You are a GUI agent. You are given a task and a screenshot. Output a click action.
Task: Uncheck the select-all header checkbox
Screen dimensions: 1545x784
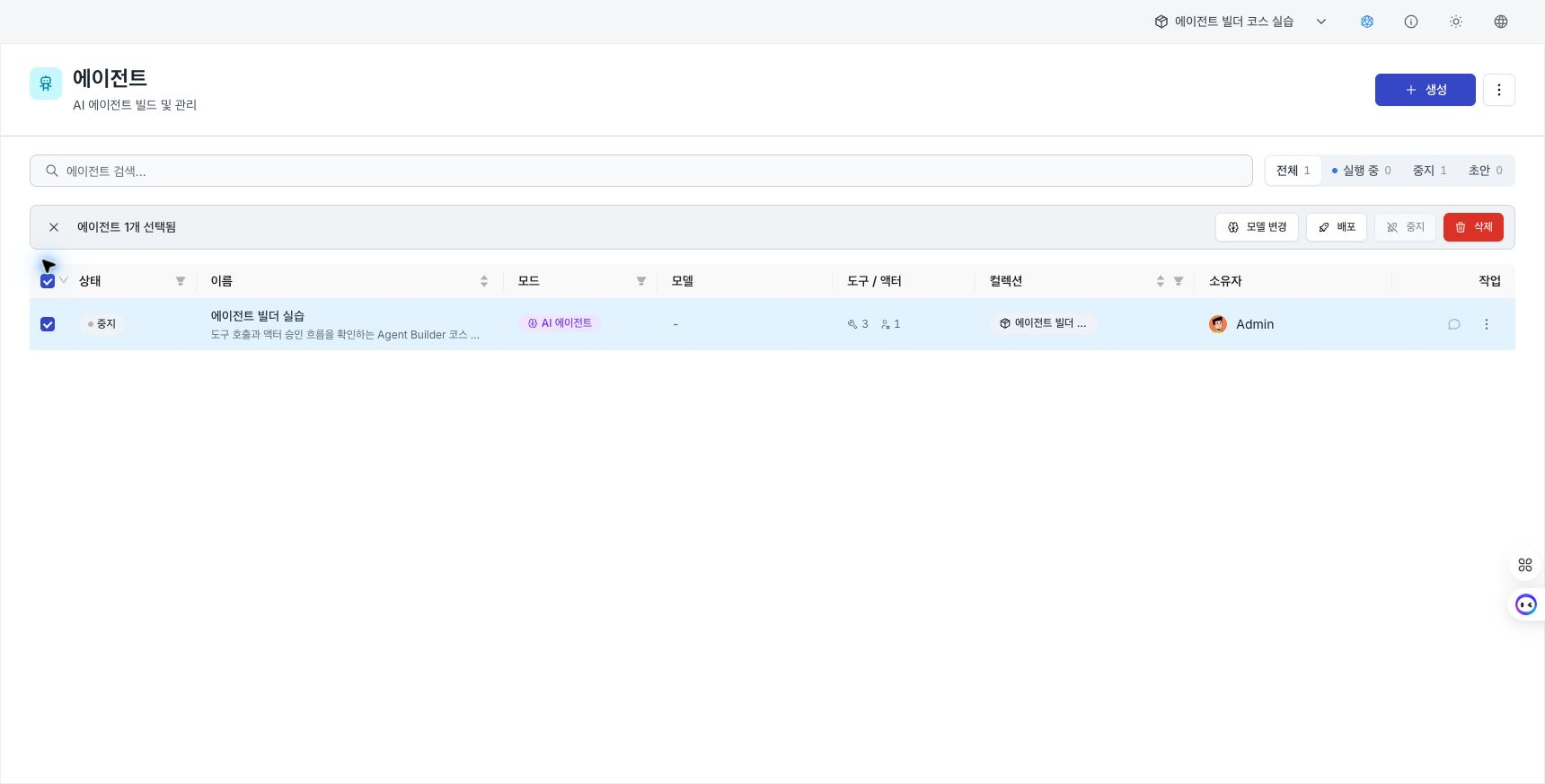(x=48, y=281)
